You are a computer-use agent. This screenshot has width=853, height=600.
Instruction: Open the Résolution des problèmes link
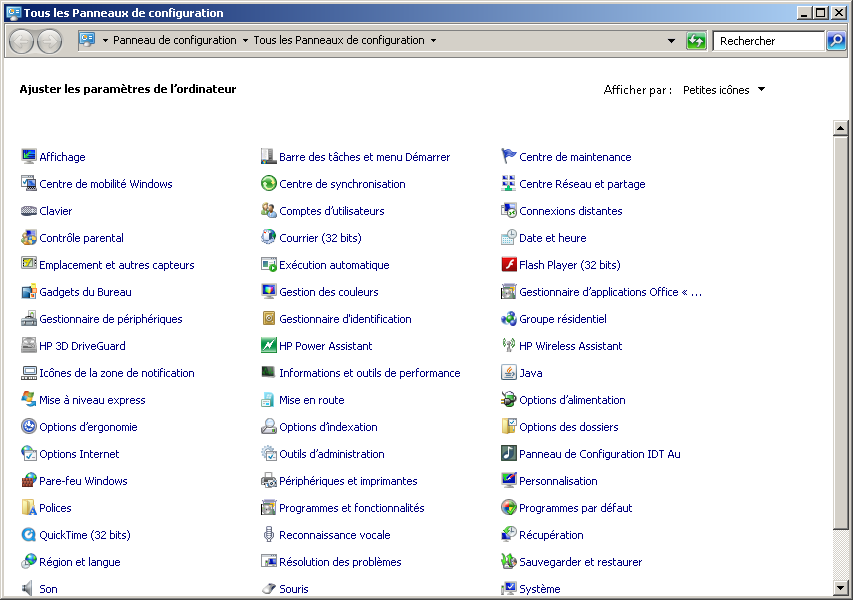click(340, 562)
